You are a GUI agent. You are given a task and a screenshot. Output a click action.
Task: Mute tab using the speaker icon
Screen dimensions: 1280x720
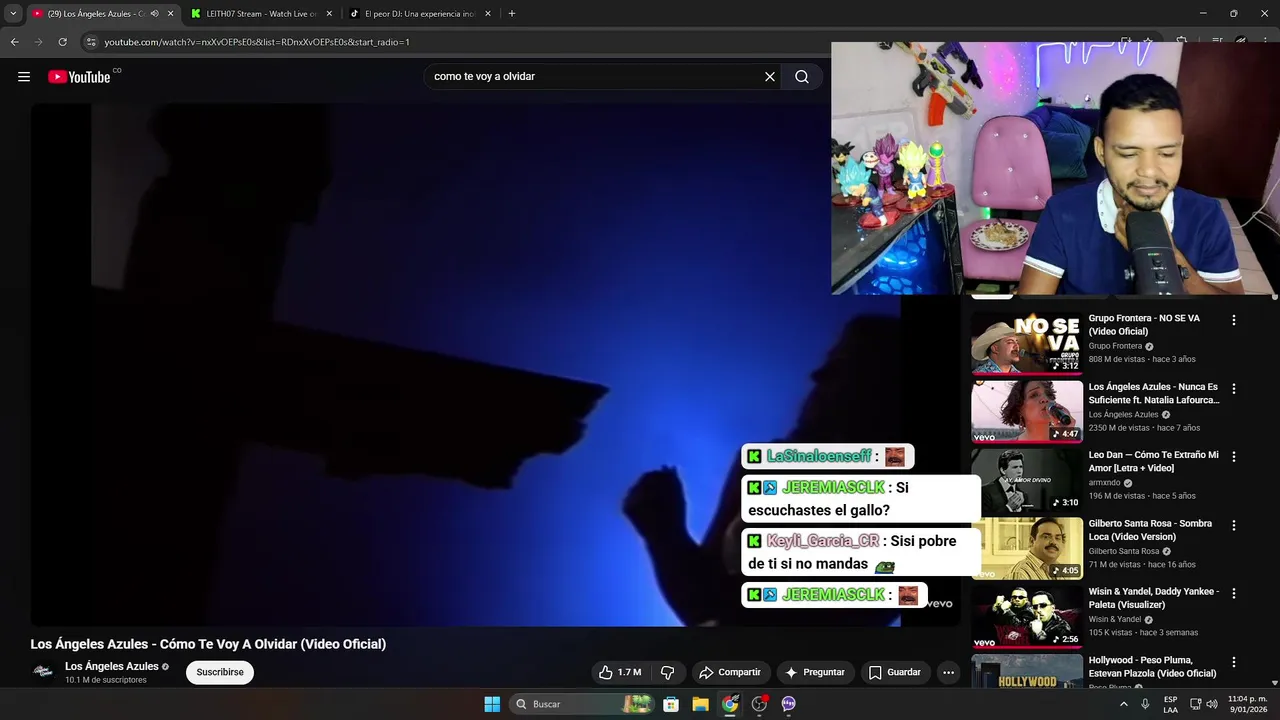pyautogui.click(x=154, y=14)
